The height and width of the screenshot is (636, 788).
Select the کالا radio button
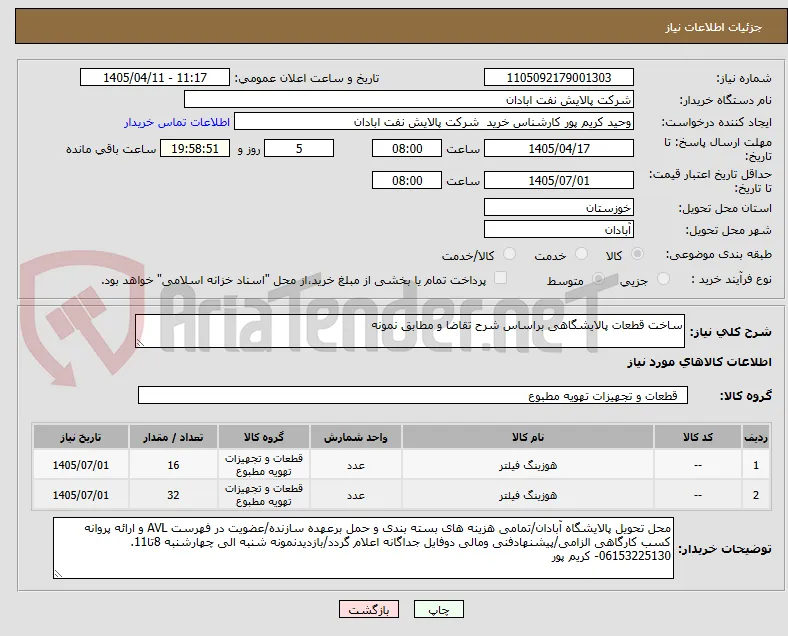pyautogui.click(x=637, y=254)
